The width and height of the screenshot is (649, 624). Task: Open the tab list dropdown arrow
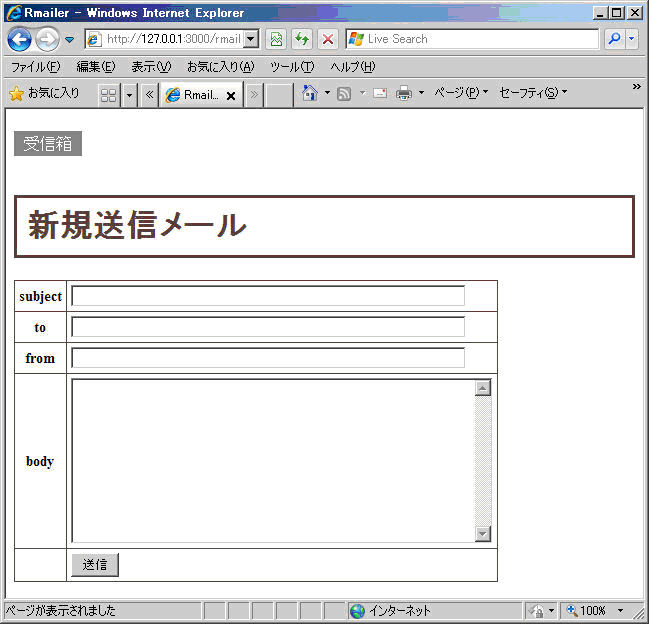click(129, 95)
